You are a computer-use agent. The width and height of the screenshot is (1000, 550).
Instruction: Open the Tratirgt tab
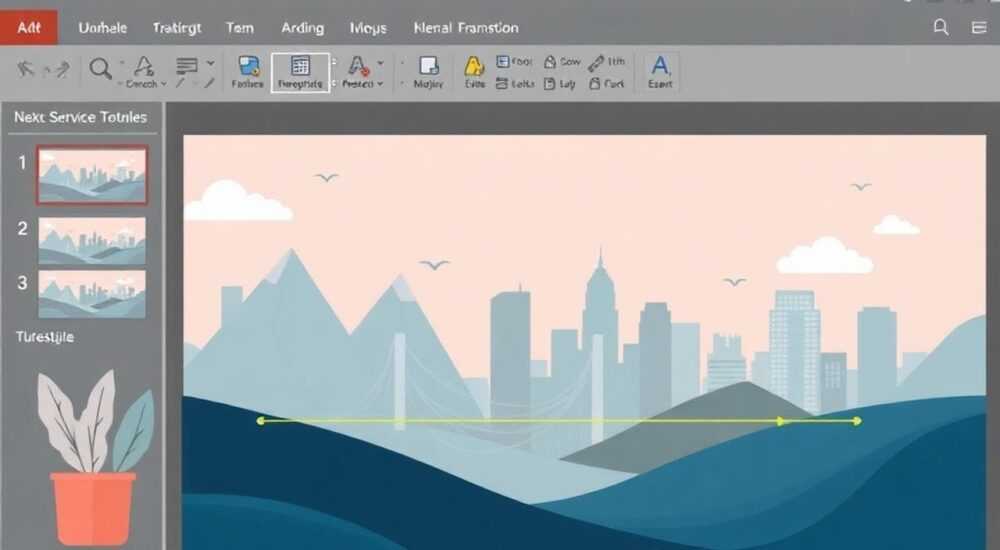177,28
